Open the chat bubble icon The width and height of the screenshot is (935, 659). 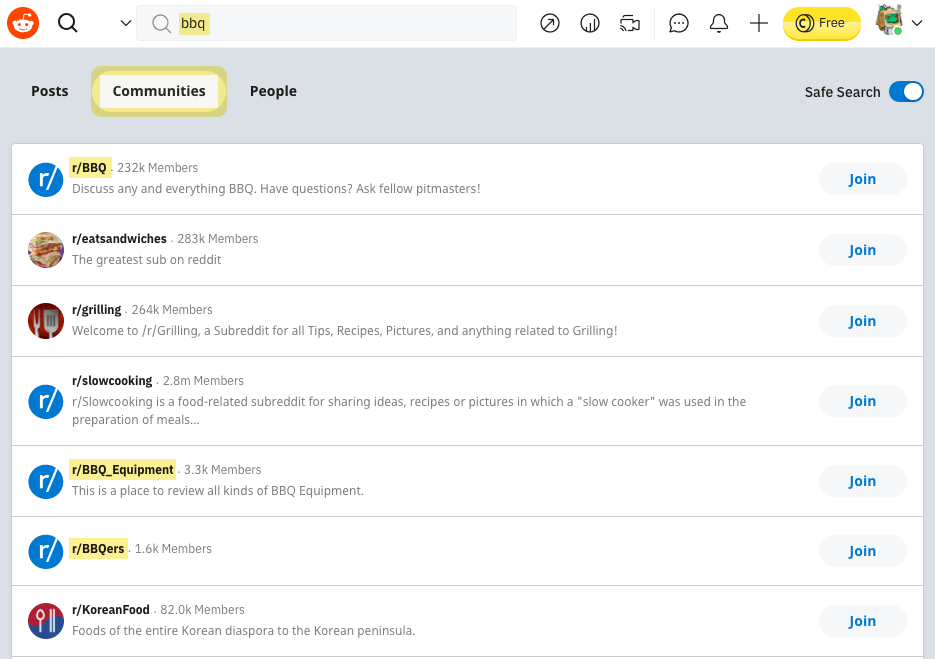click(x=679, y=23)
